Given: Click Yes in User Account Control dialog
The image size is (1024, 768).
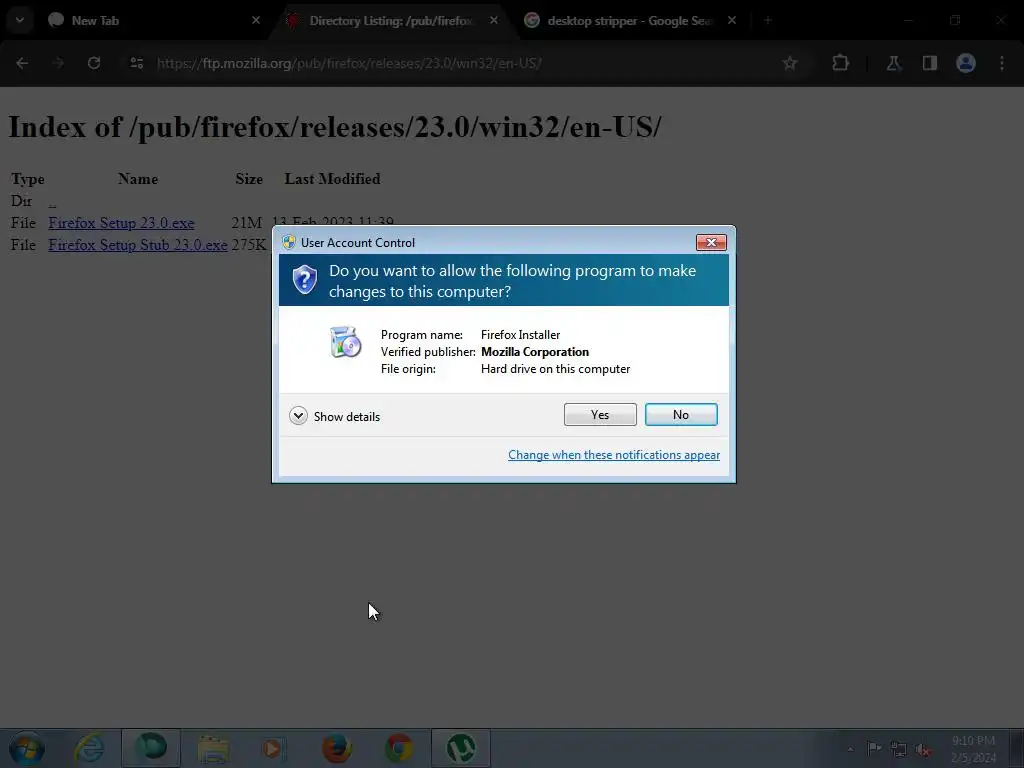Looking at the screenshot, I should point(600,415).
